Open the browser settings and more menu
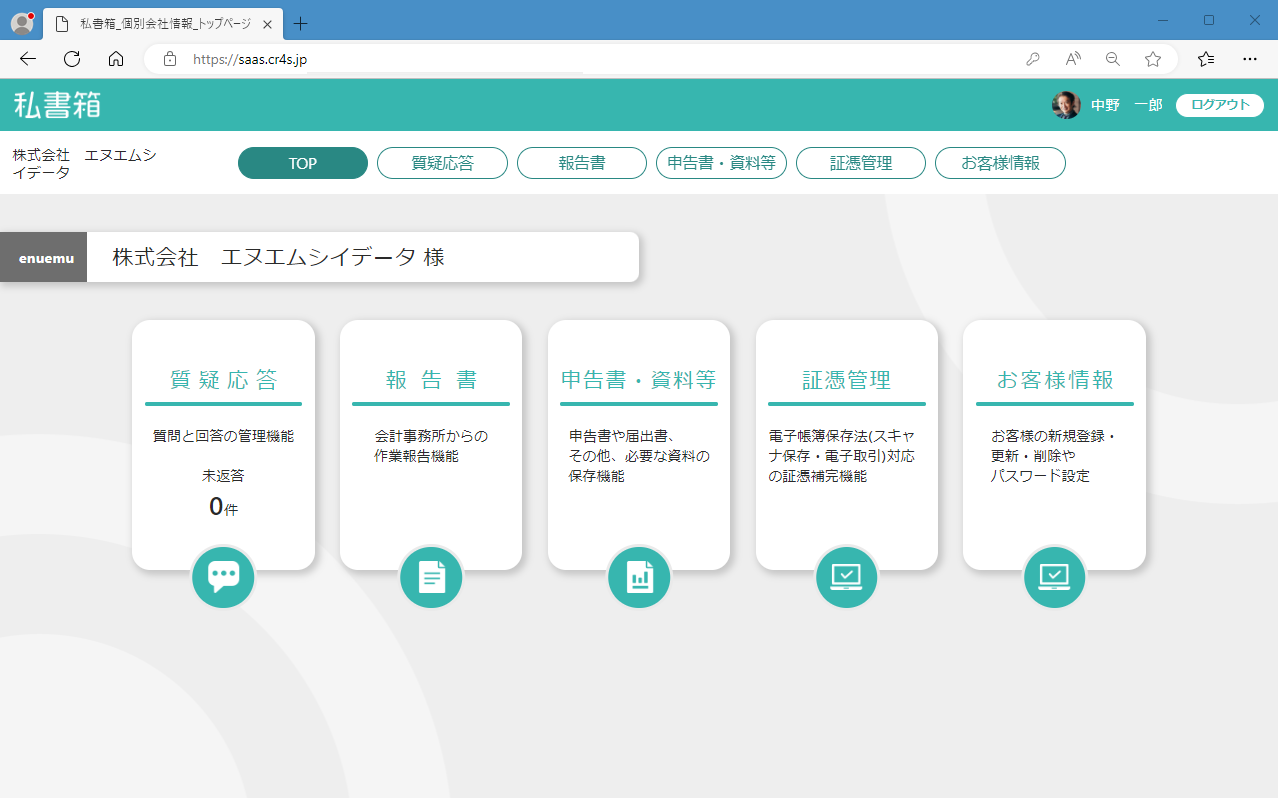1278x798 pixels. point(1250,59)
